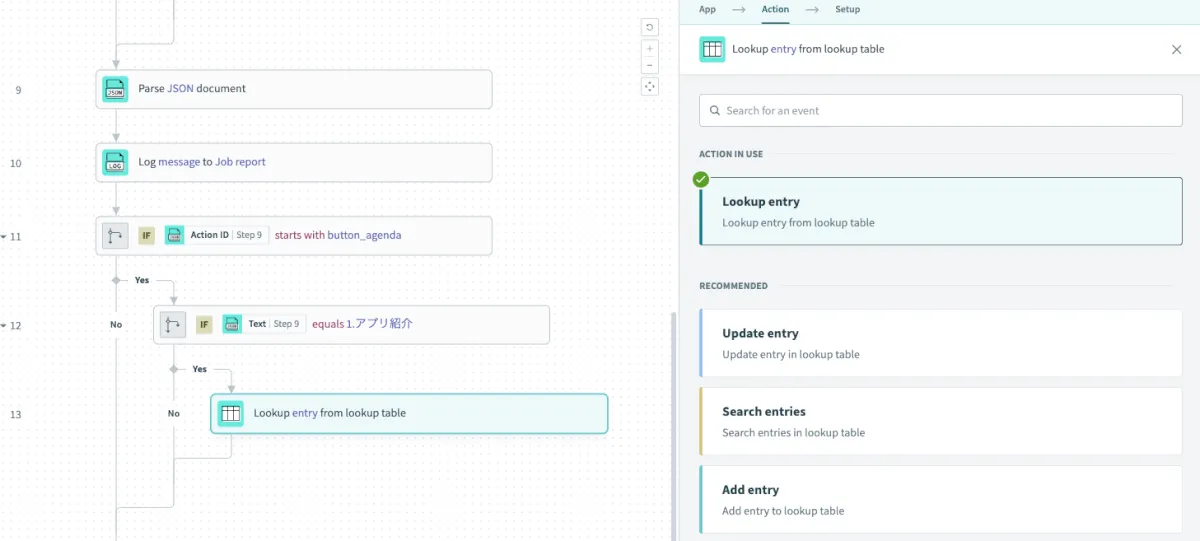Click step number 13 label
The image size is (1200, 541).
pyautogui.click(x=16, y=414)
